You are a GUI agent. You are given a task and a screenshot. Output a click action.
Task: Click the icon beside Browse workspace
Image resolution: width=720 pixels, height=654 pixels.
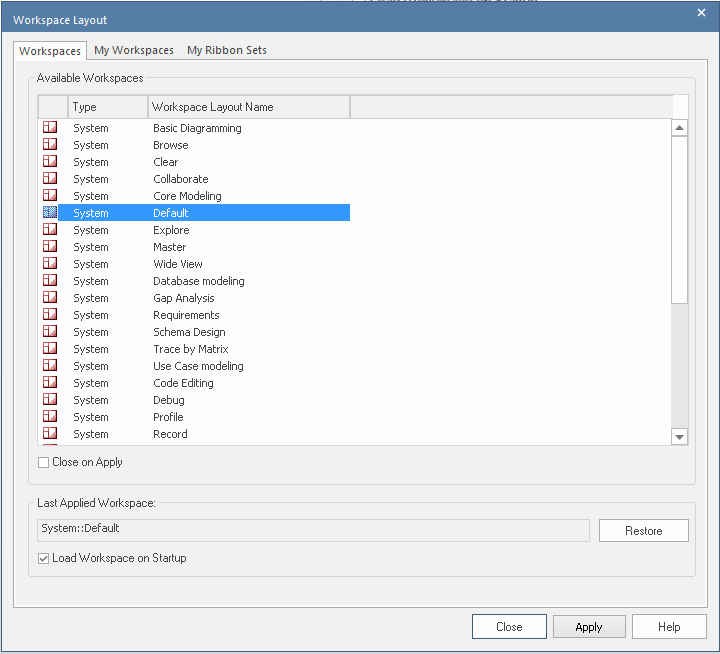tap(50, 145)
